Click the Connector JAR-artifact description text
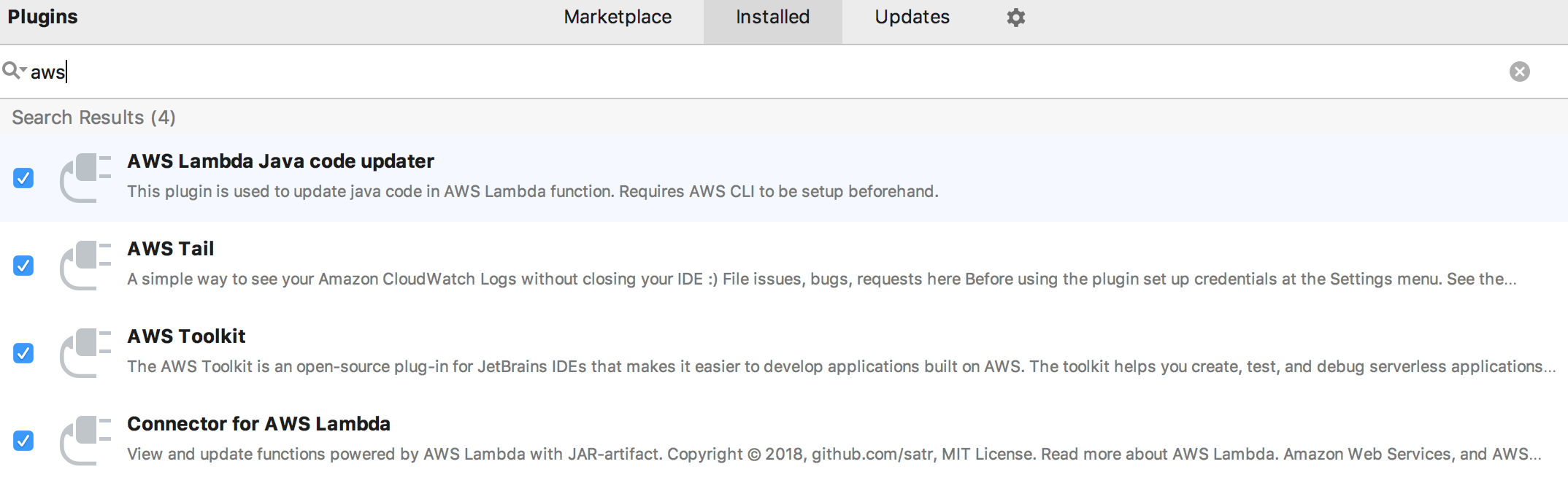This screenshot has width=1568, height=502. click(x=834, y=454)
